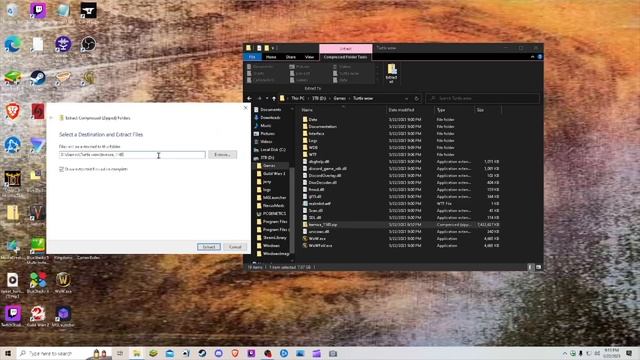This screenshot has width=640, height=360.
Task: Open the Steam desktop shortcut
Action: 38,78
